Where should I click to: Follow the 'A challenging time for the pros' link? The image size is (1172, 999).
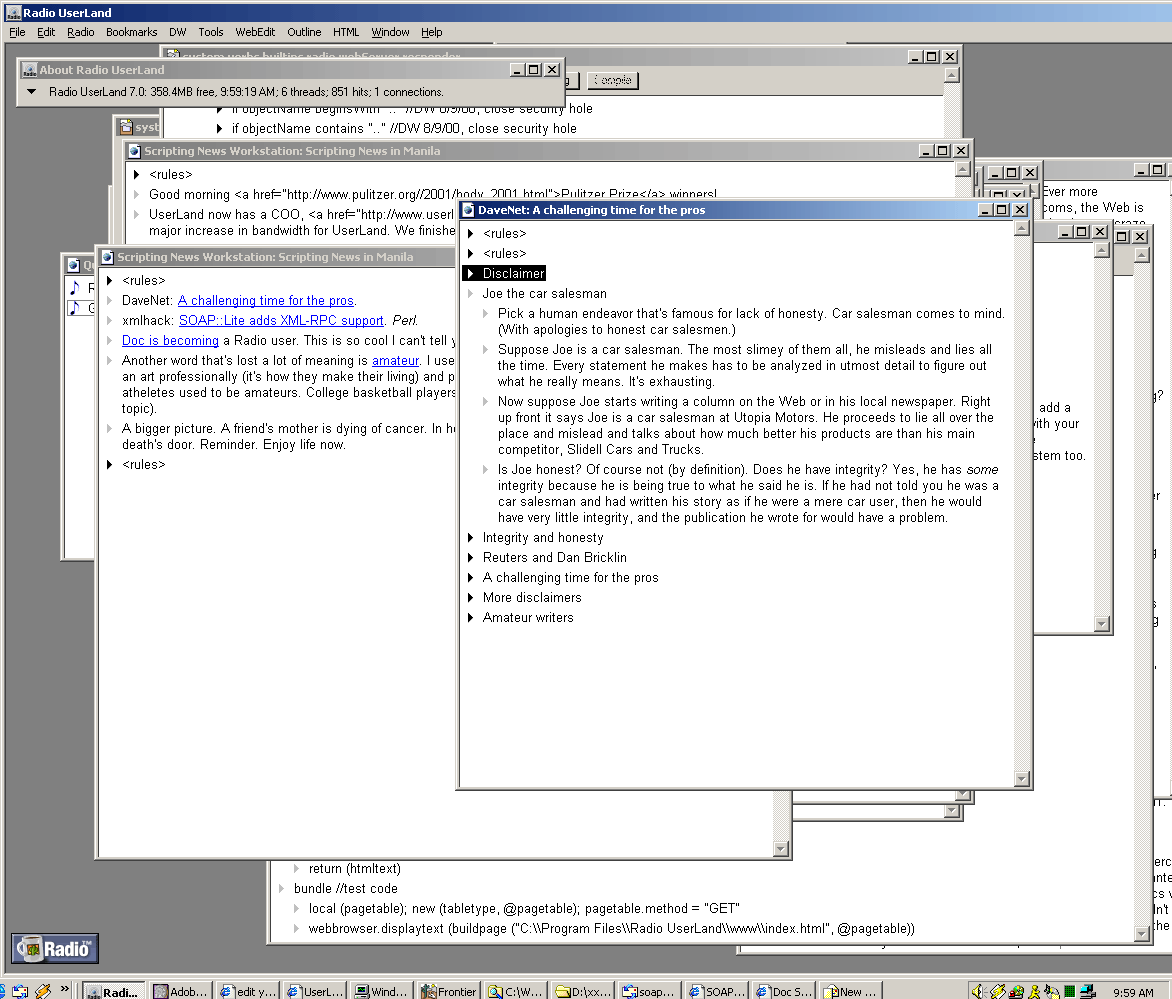point(265,301)
